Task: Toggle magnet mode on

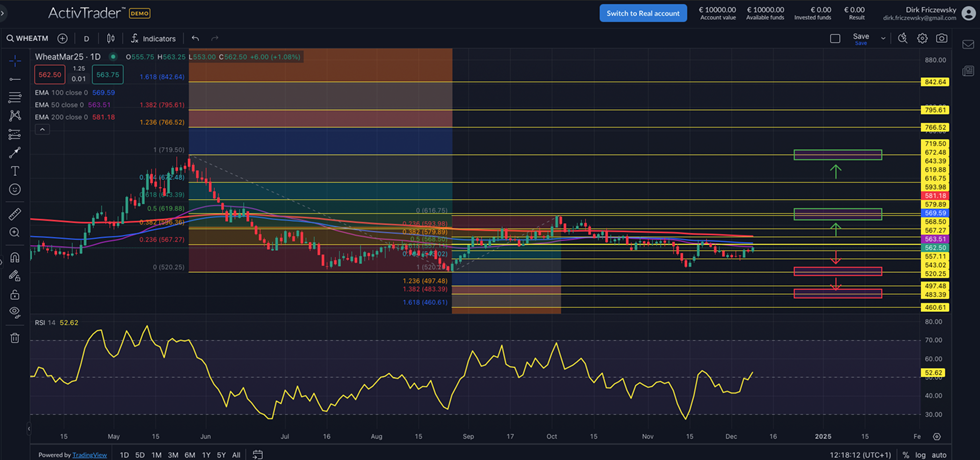Action: 15,258
